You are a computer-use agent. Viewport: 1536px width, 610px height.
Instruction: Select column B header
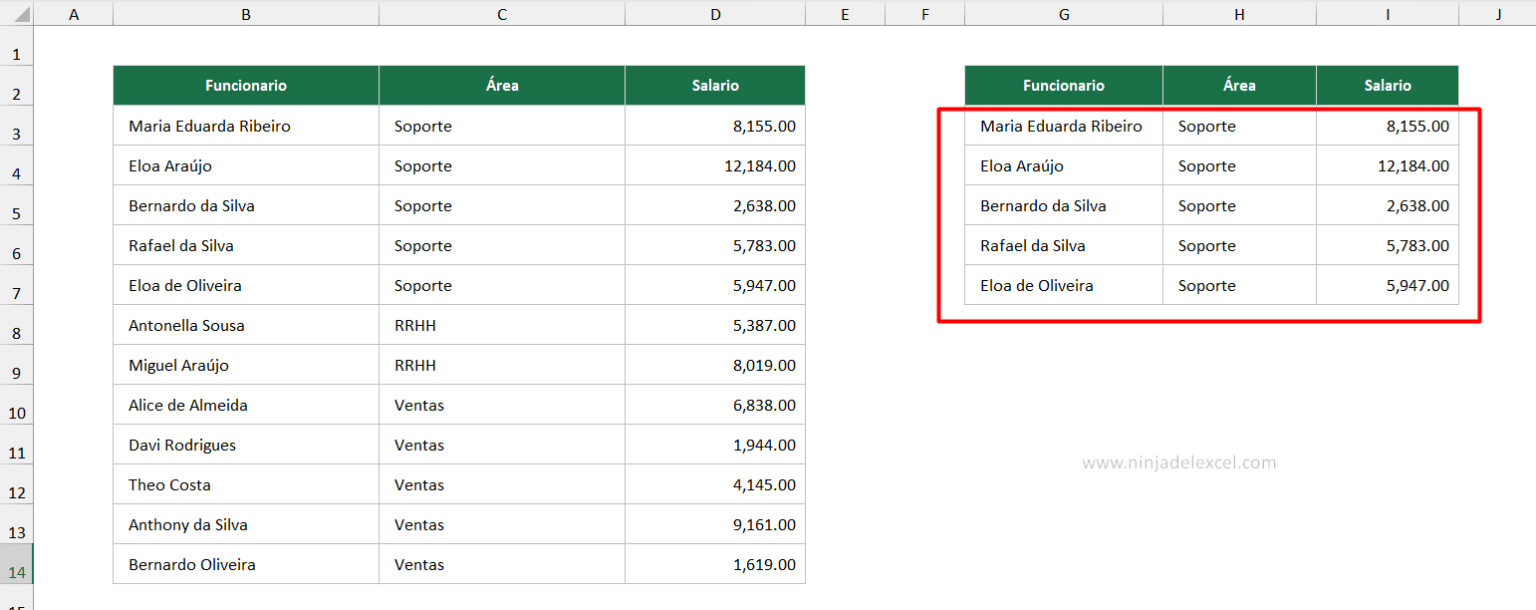pos(245,14)
